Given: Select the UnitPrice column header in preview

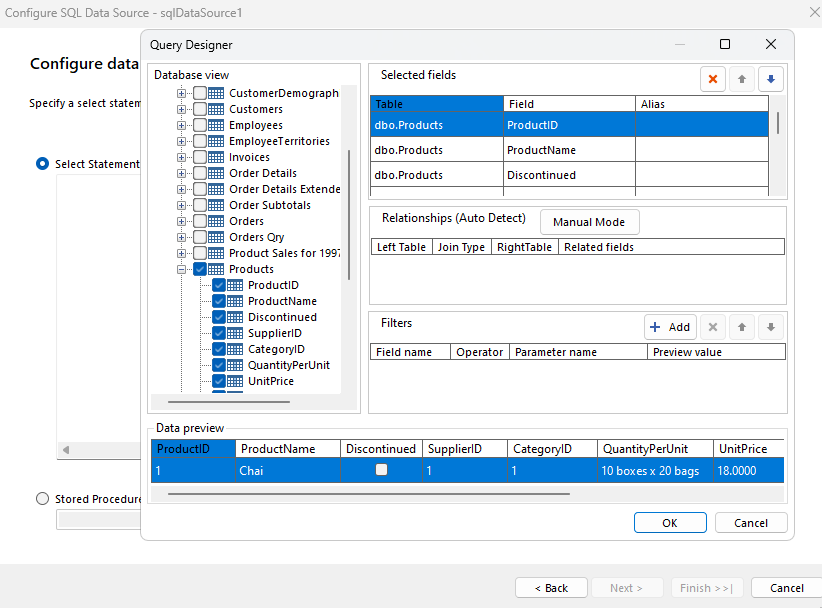Looking at the screenshot, I should click(746, 449).
